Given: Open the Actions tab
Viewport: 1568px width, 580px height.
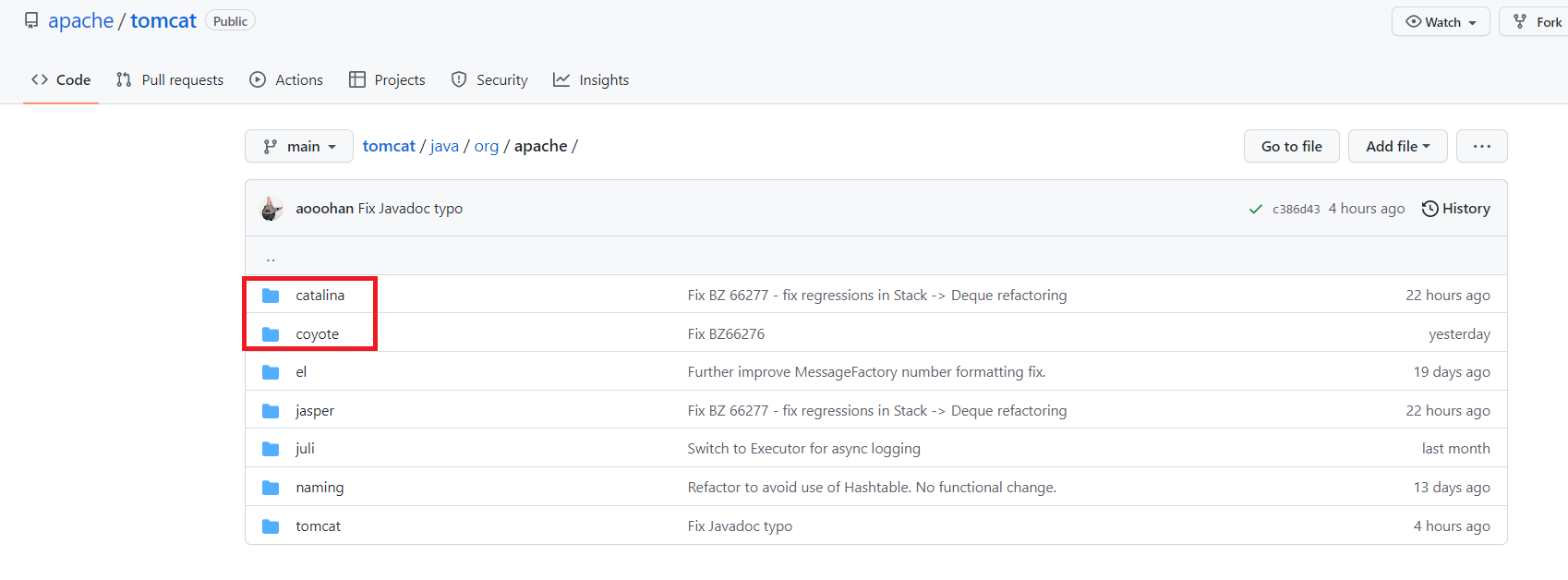Looking at the screenshot, I should [286, 79].
